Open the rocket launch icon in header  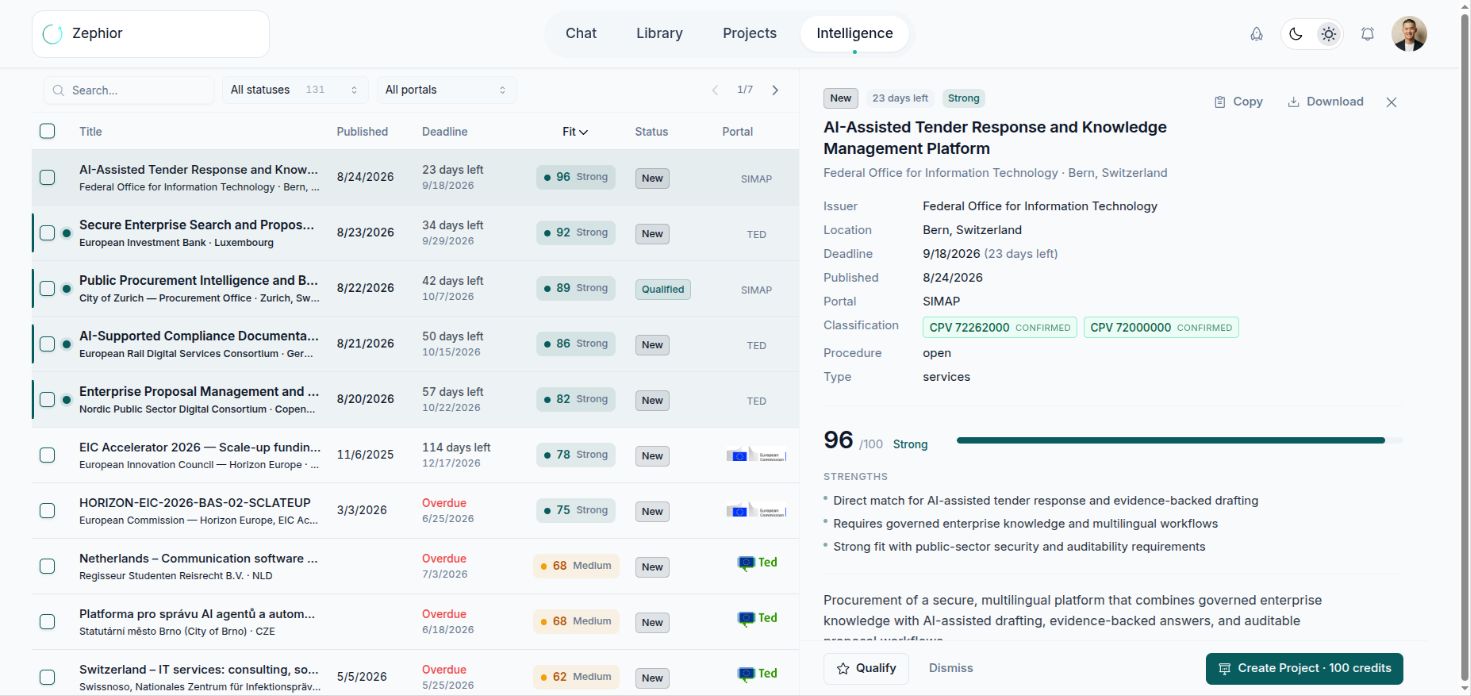pyautogui.click(x=1256, y=34)
